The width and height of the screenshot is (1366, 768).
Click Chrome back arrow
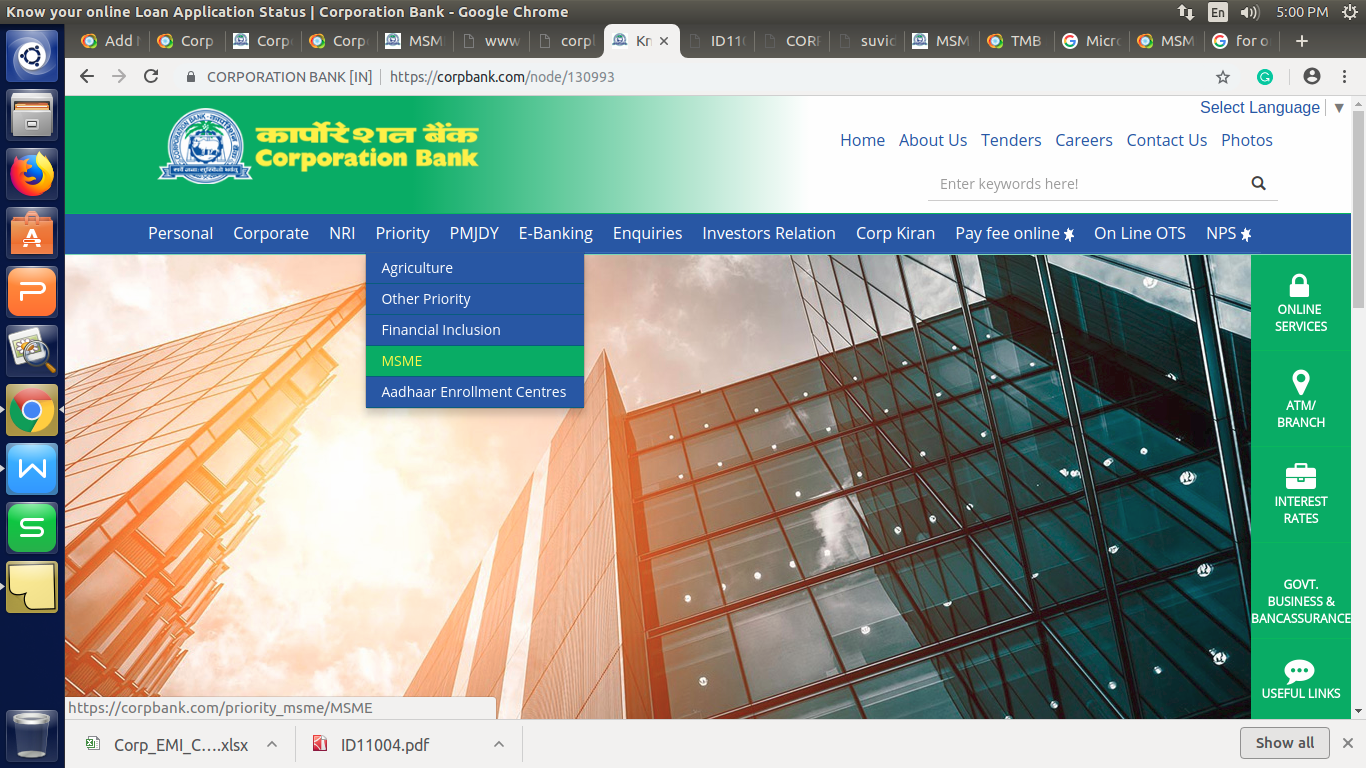[x=87, y=76]
